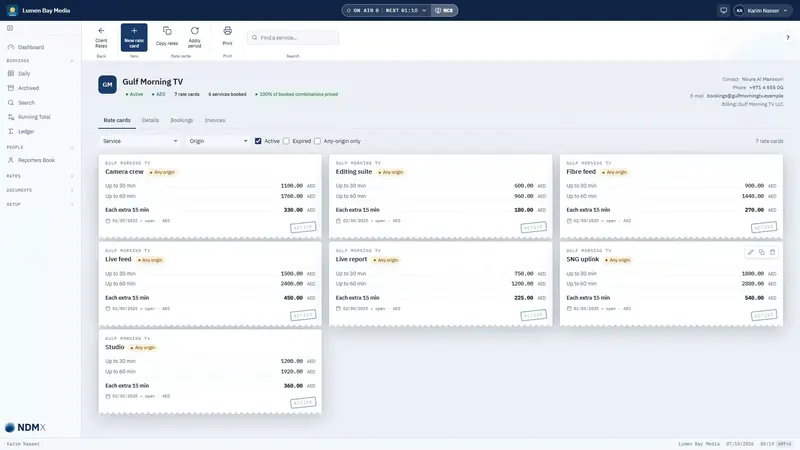800x450 pixels.
Task: Switch to Invoices tab
Action: [215, 120]
